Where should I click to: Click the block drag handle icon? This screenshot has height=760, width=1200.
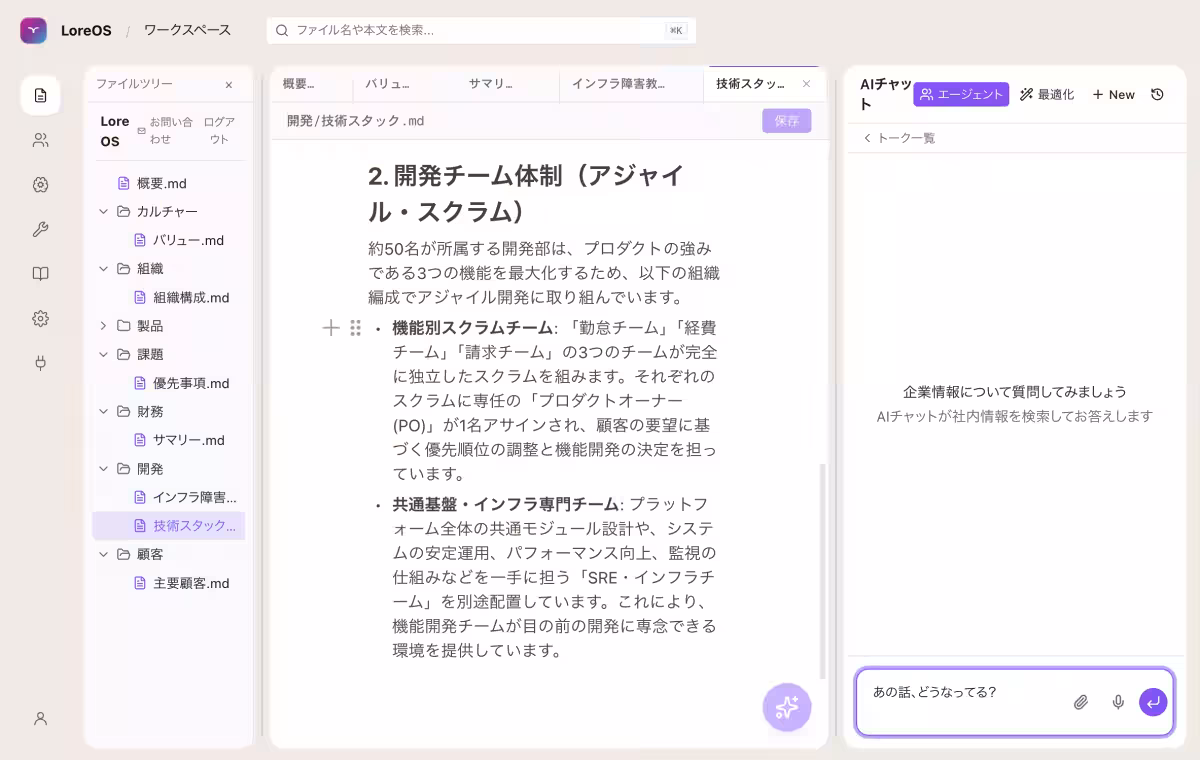(355, 327)
